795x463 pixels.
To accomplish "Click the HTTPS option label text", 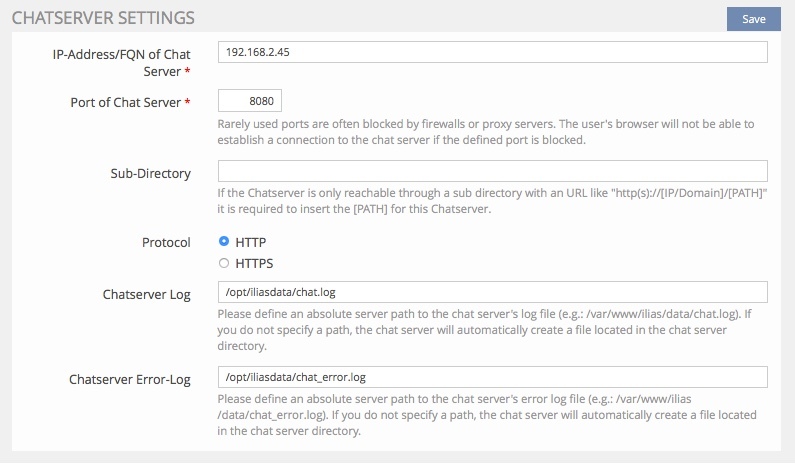I will click(x=254, y=264).
